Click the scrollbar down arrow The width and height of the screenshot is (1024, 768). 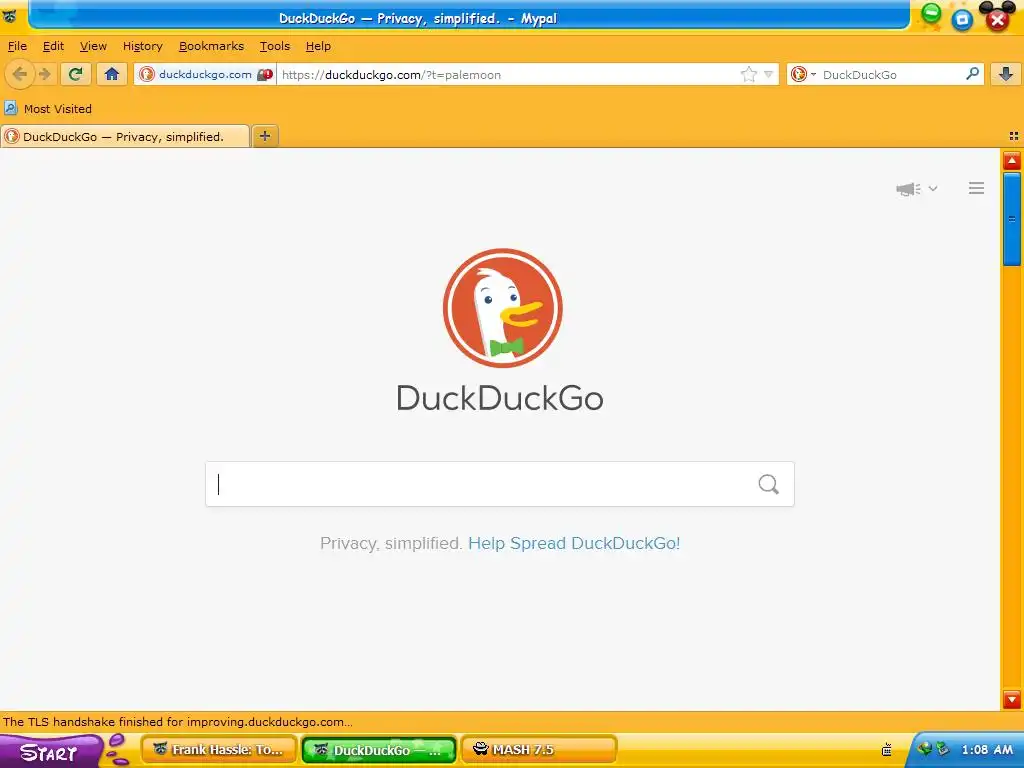pos(1012,699)
